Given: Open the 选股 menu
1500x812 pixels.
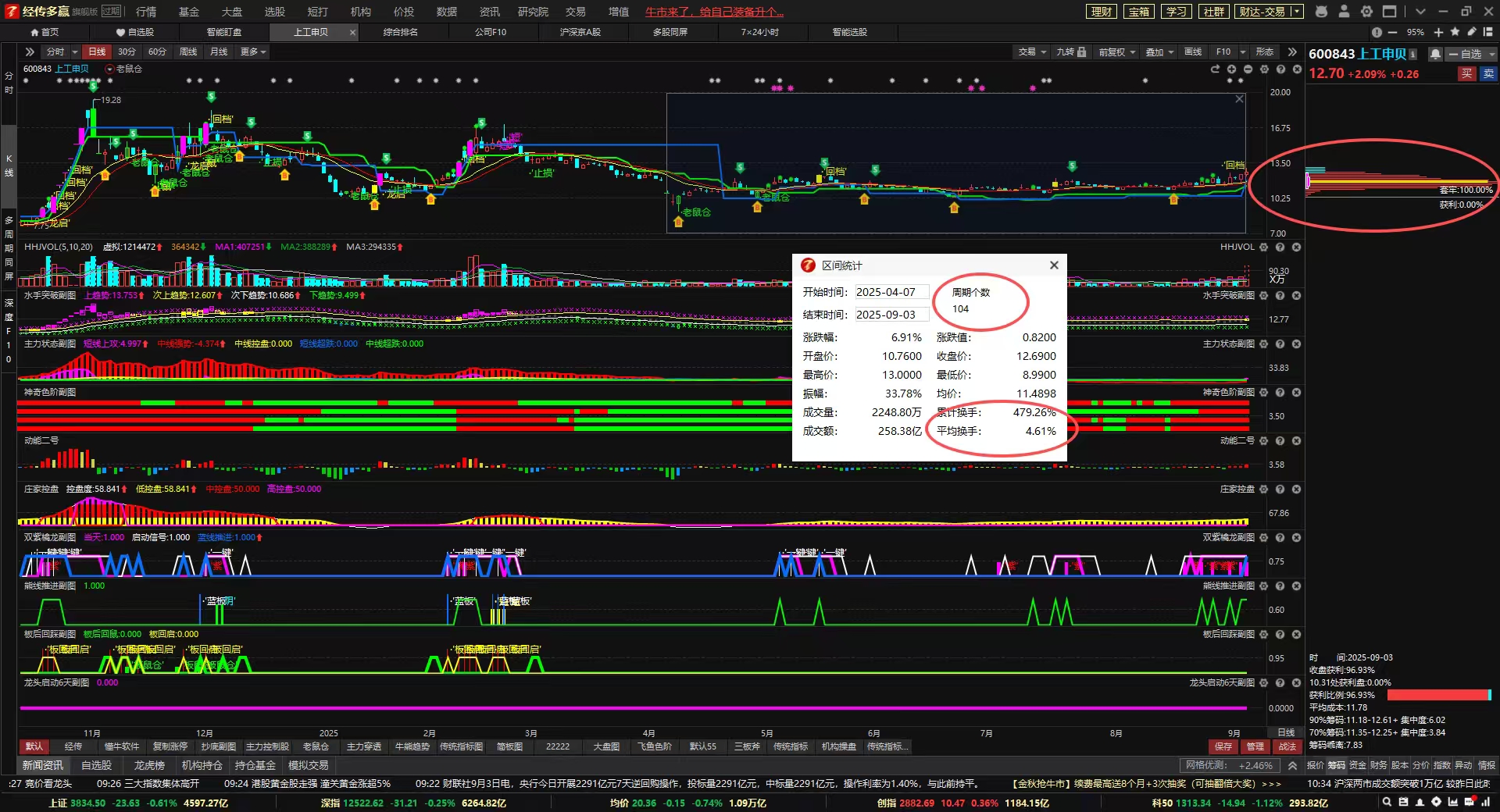Looking at the screenshot, I should click(275, 12).
